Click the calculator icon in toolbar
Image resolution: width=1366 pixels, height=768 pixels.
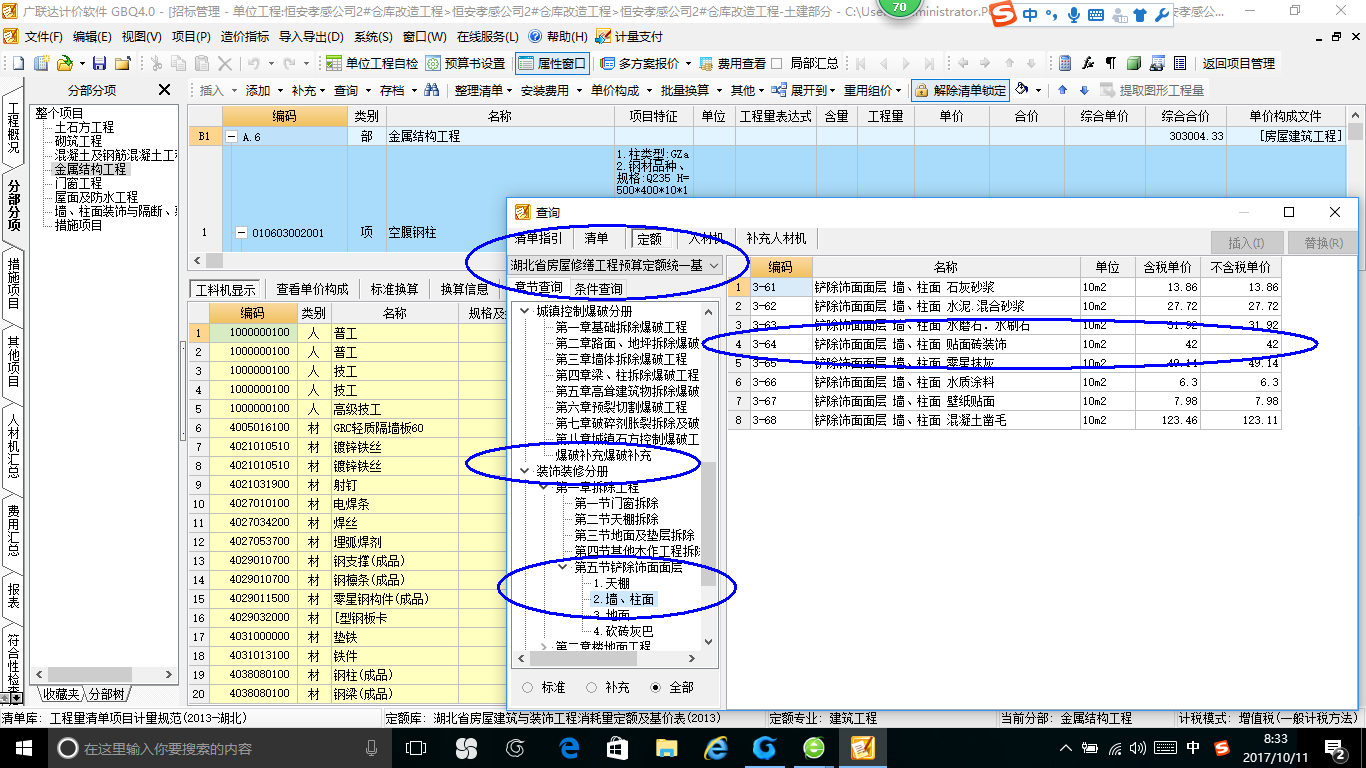pos(1065,63)
